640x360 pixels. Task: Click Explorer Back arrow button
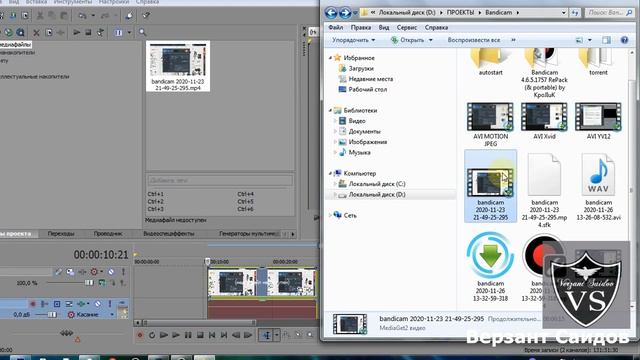pyautogui.click(x=331, y=13)
